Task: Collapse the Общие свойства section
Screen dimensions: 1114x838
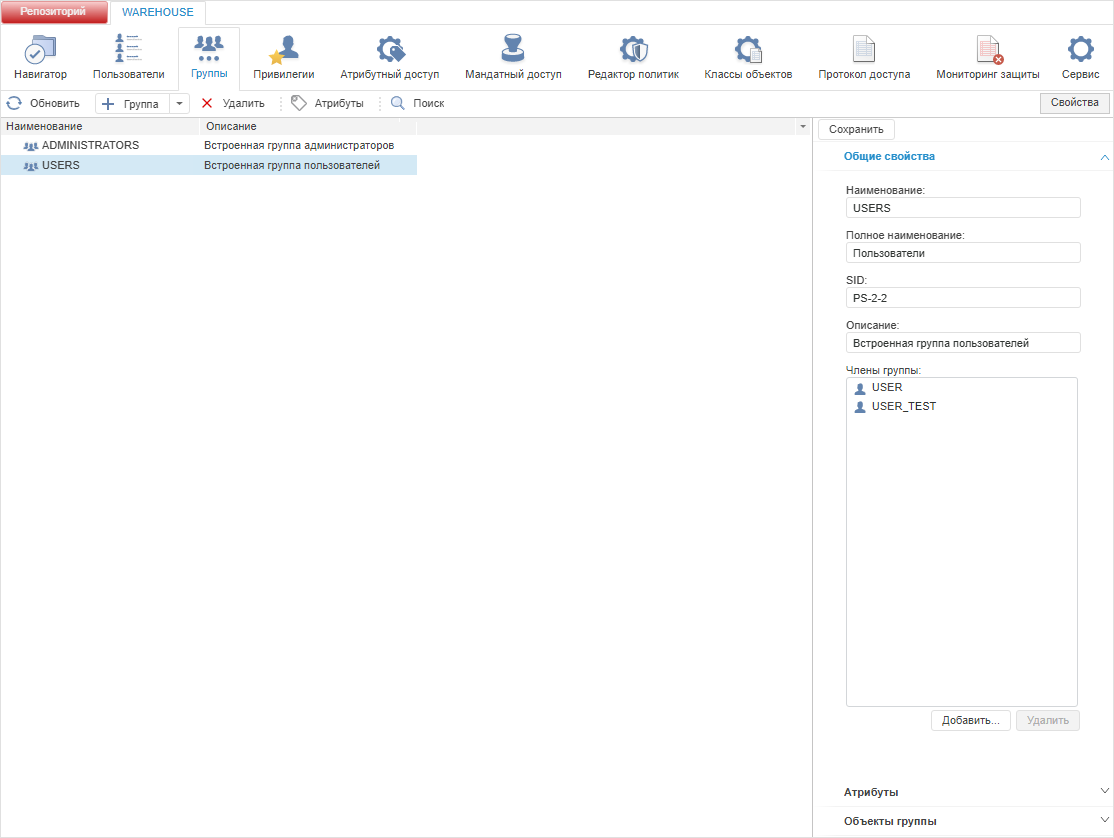Action: pyautogui.click(x=1104, y=157)
